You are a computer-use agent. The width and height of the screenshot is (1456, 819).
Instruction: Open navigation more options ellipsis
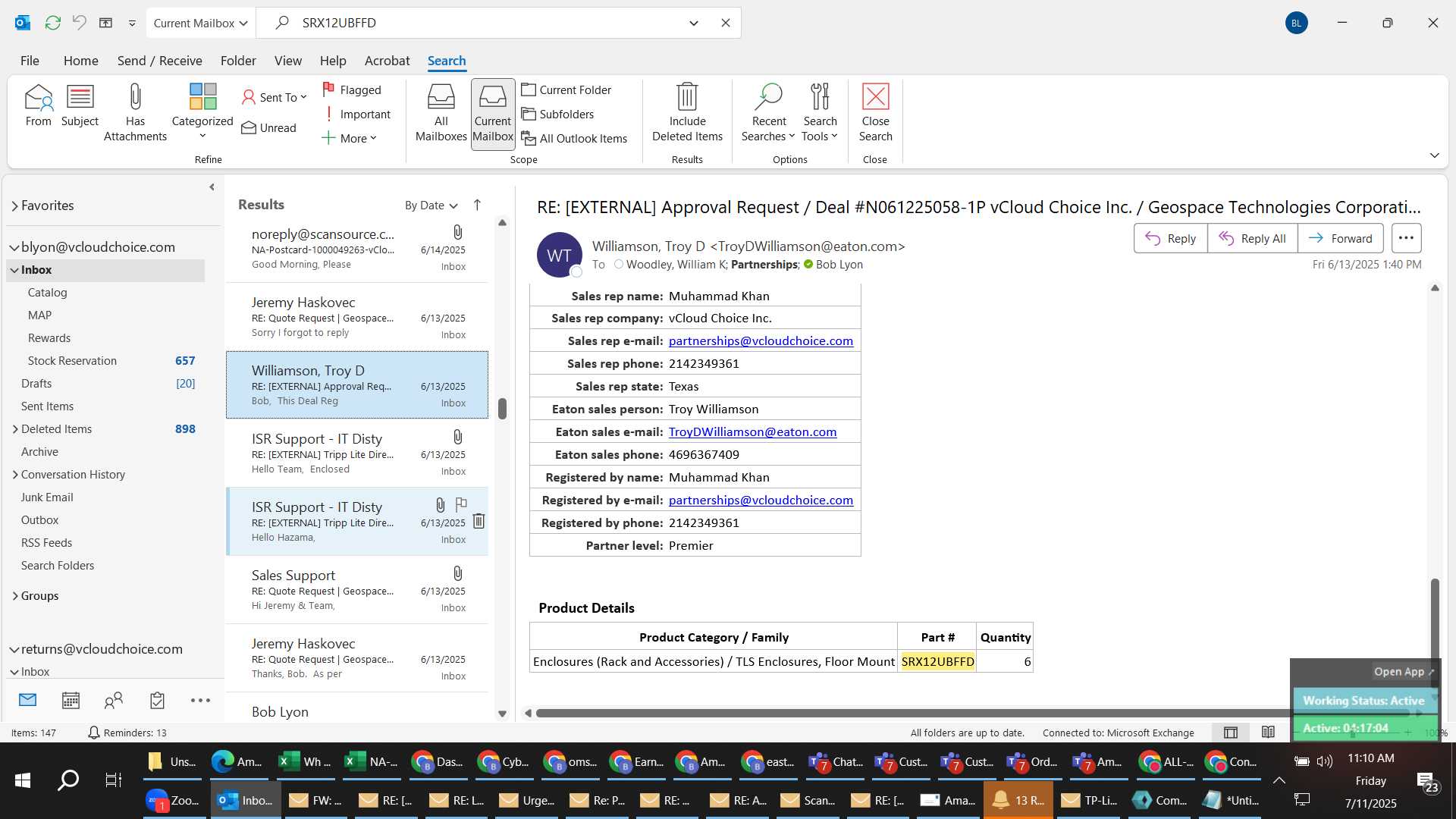tap(200, 701)
